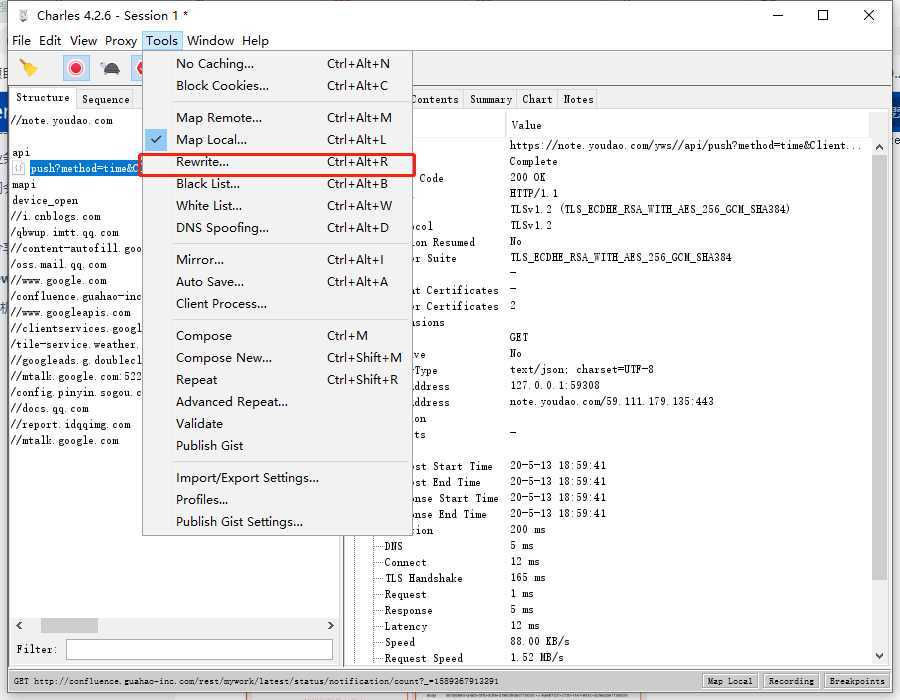Open Map Remote... settings
Viewport: 900px width, 700px height.
[x=277, y=118]
